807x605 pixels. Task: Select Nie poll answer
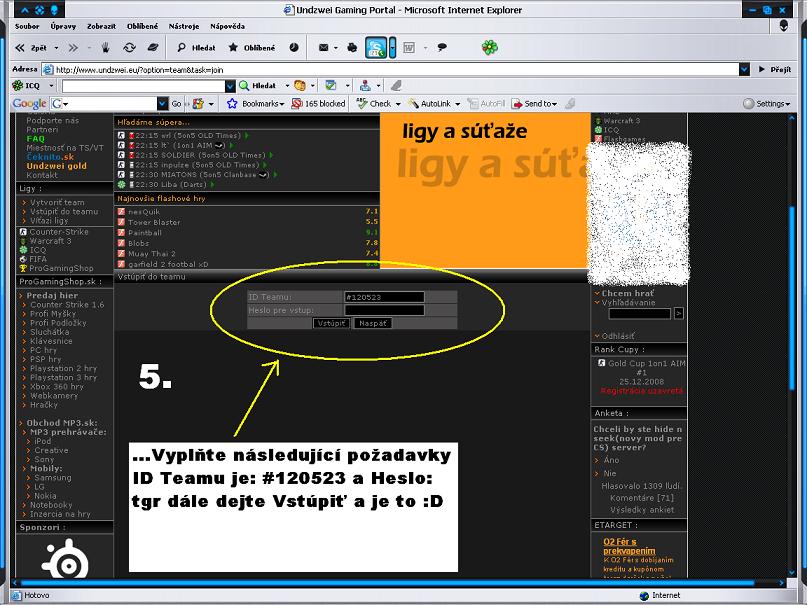click(x=609, y=473)
